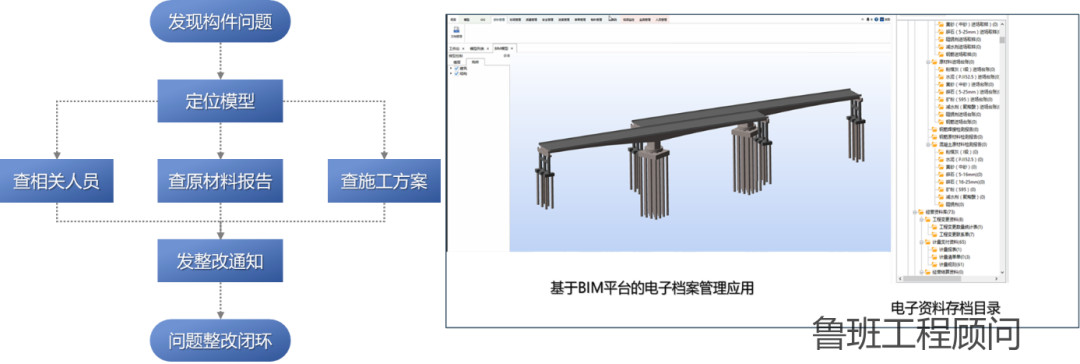Click folder icon of 经营资料集(73)
Image resolution: width=1080 pixels, height=364 pixels.
tap(921, 212)
